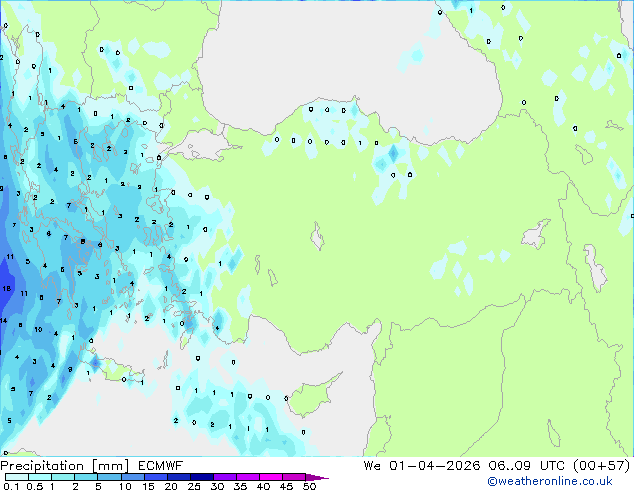Viewport: 634px width, 490px height.
Task: Click the '50' legend scale label
Action: [309, 486]
